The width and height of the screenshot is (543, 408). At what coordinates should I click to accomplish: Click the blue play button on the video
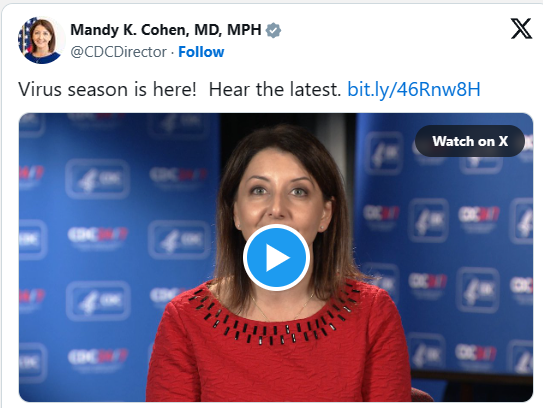(276, 257)
